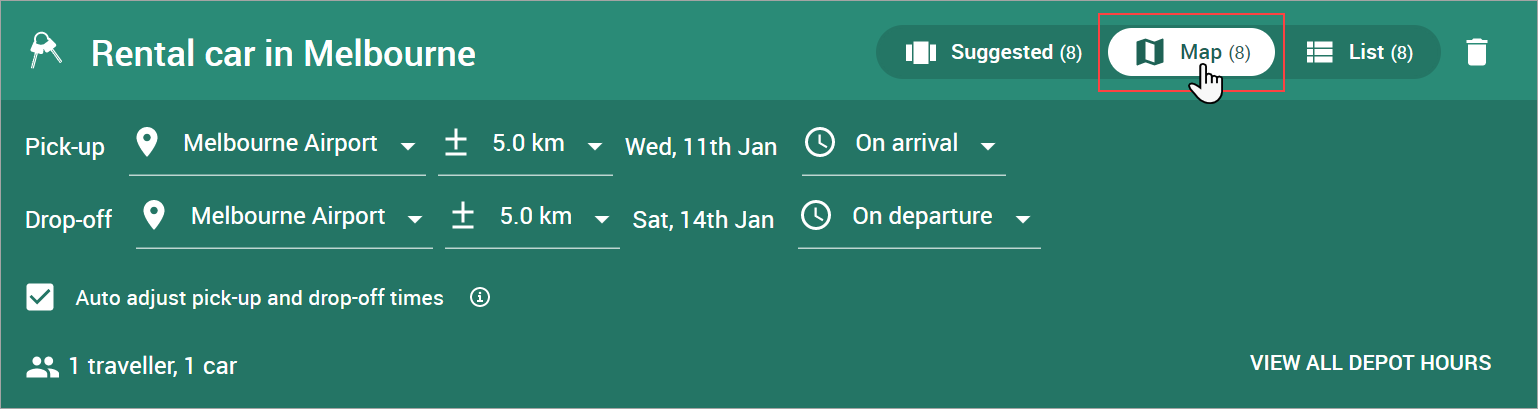Click the pick-up location pin icon

[x=147, y=144]
